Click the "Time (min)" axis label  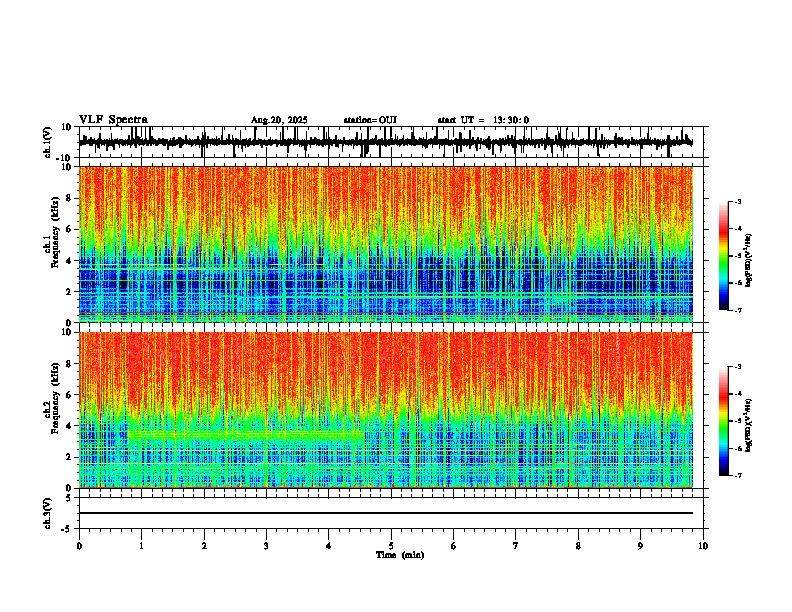(400, 555)
